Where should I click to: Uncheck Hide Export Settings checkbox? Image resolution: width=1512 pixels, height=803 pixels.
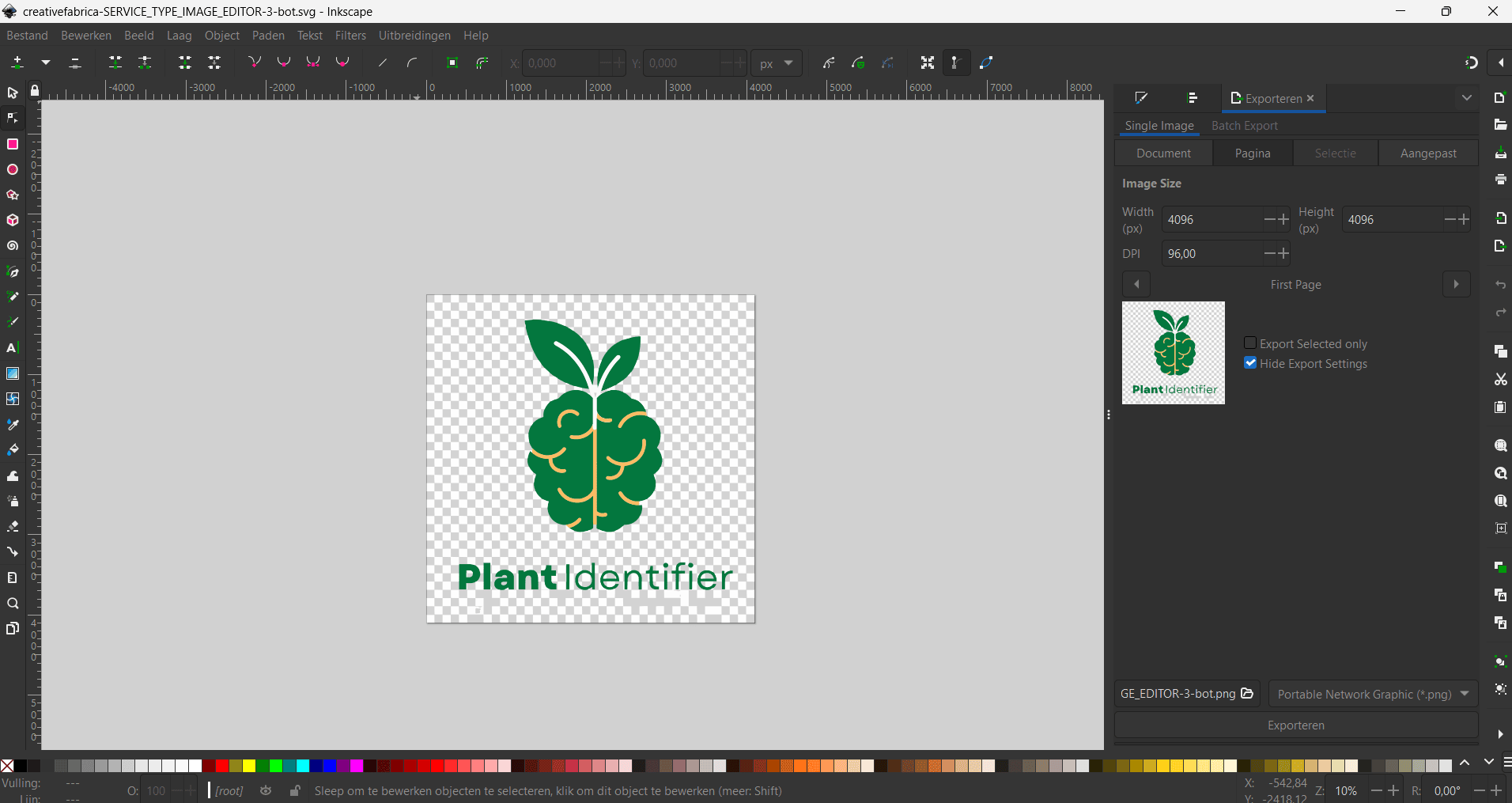click(x=1250, y=363)
